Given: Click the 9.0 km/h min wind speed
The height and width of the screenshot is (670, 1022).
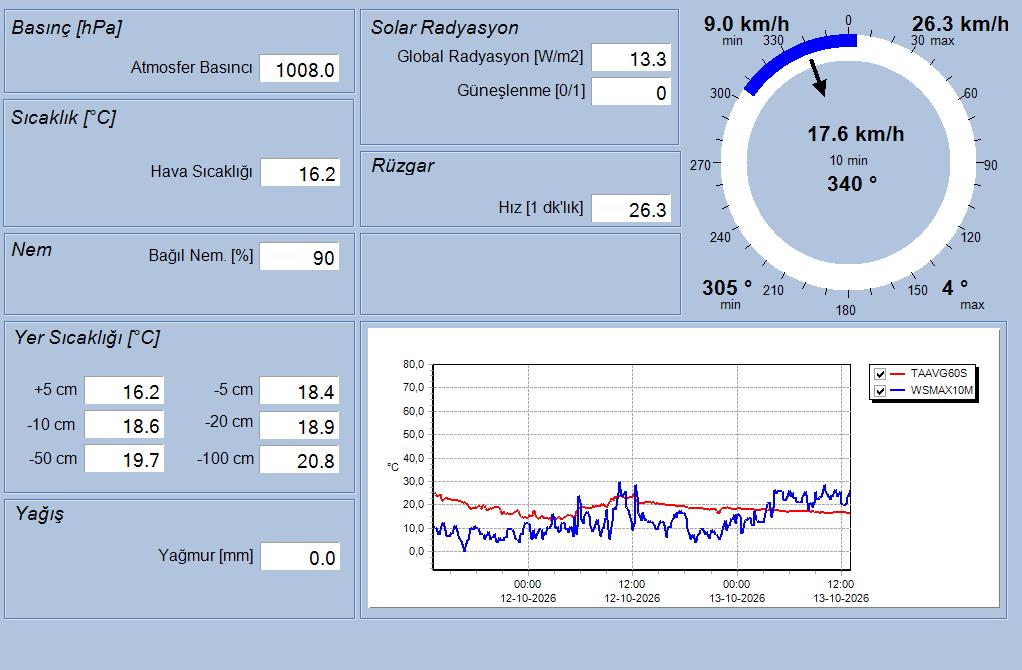Looking at the screenshot, I should point(746,24).
